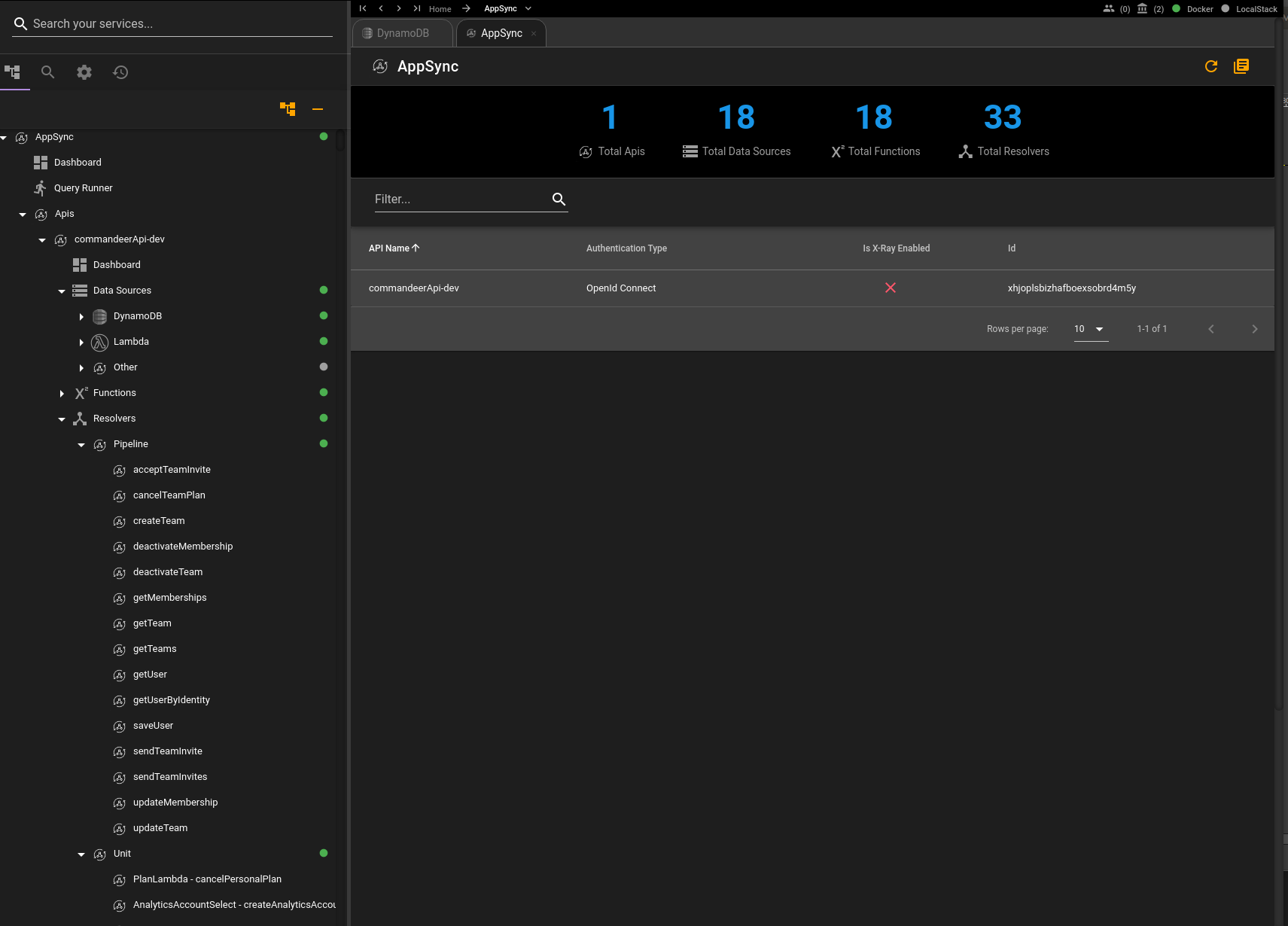This screenshot has height=926, width=1288.
Task: Sort by API Name column
Action: click(x=394, y=248)
